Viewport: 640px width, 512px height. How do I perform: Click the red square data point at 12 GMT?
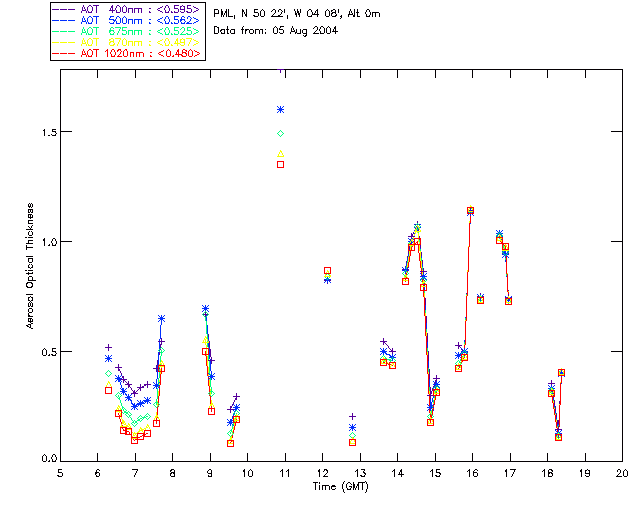click(x=327, y=271)
